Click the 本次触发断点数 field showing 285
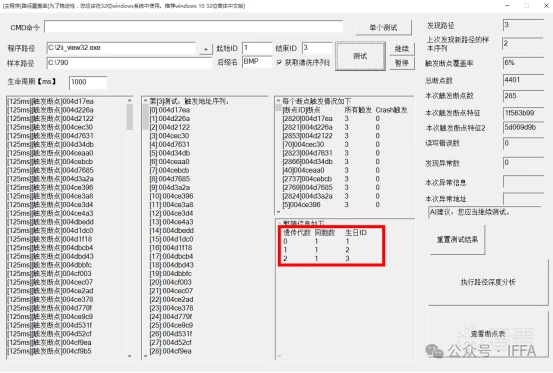Image resolution: width=553 pixels, height=373 pixels. point(523,96)
